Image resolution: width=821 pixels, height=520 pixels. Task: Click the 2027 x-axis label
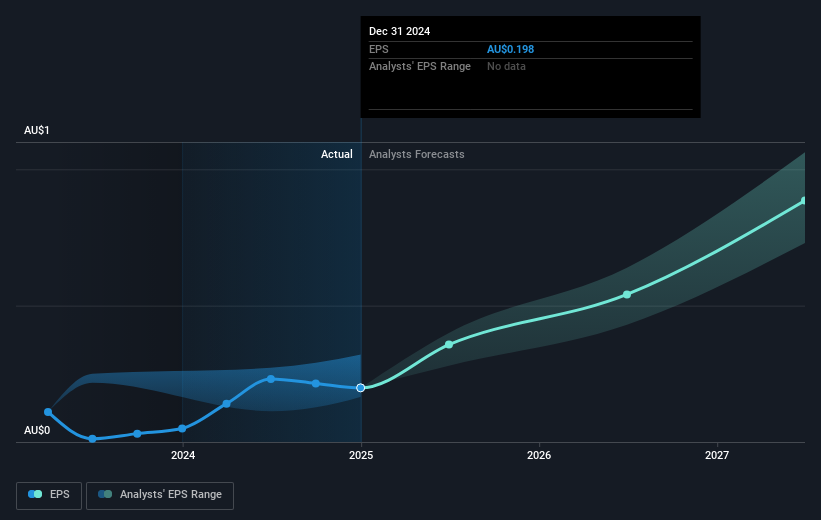717,456
